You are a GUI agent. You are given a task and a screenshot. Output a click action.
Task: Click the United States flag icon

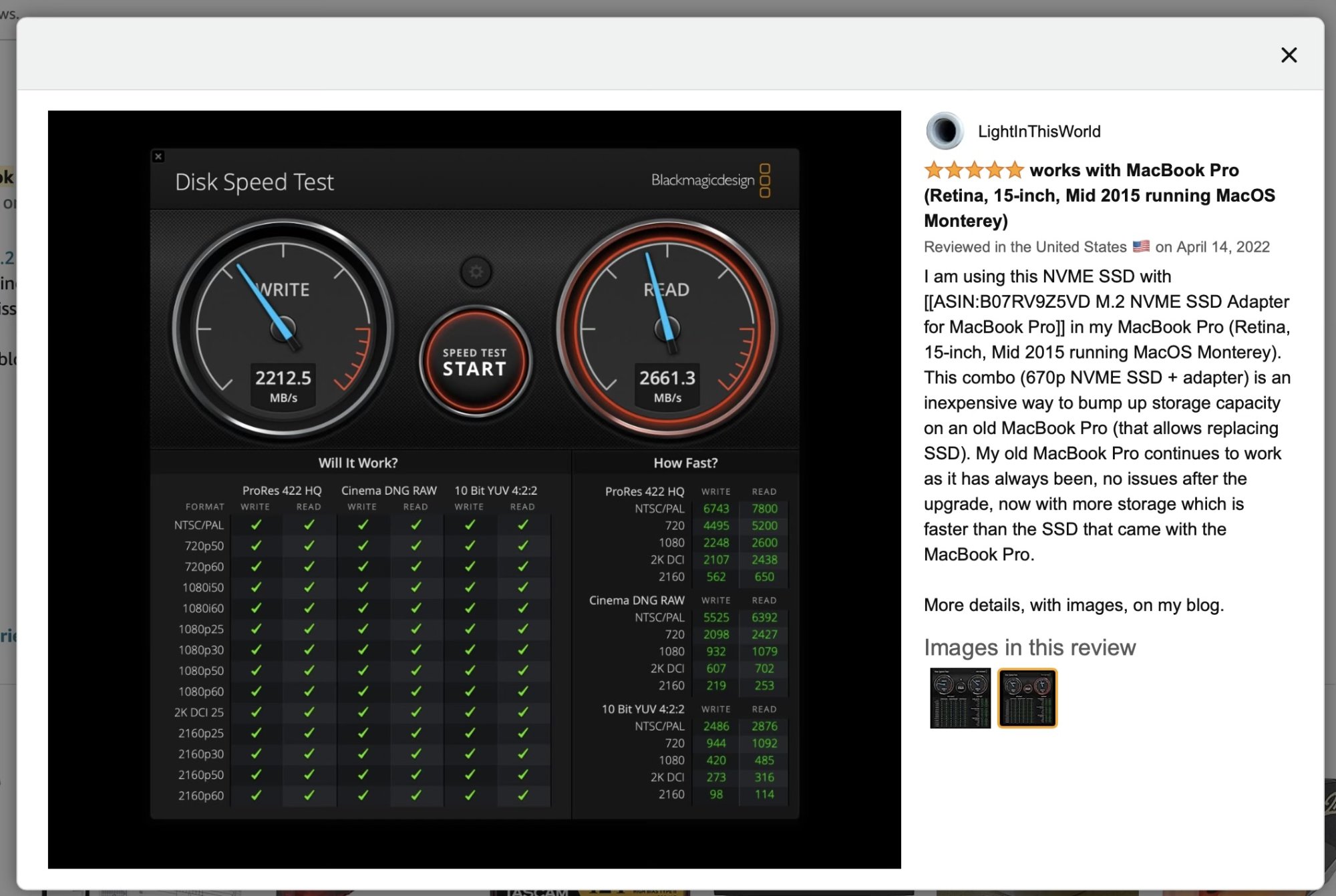point(1141,246)
